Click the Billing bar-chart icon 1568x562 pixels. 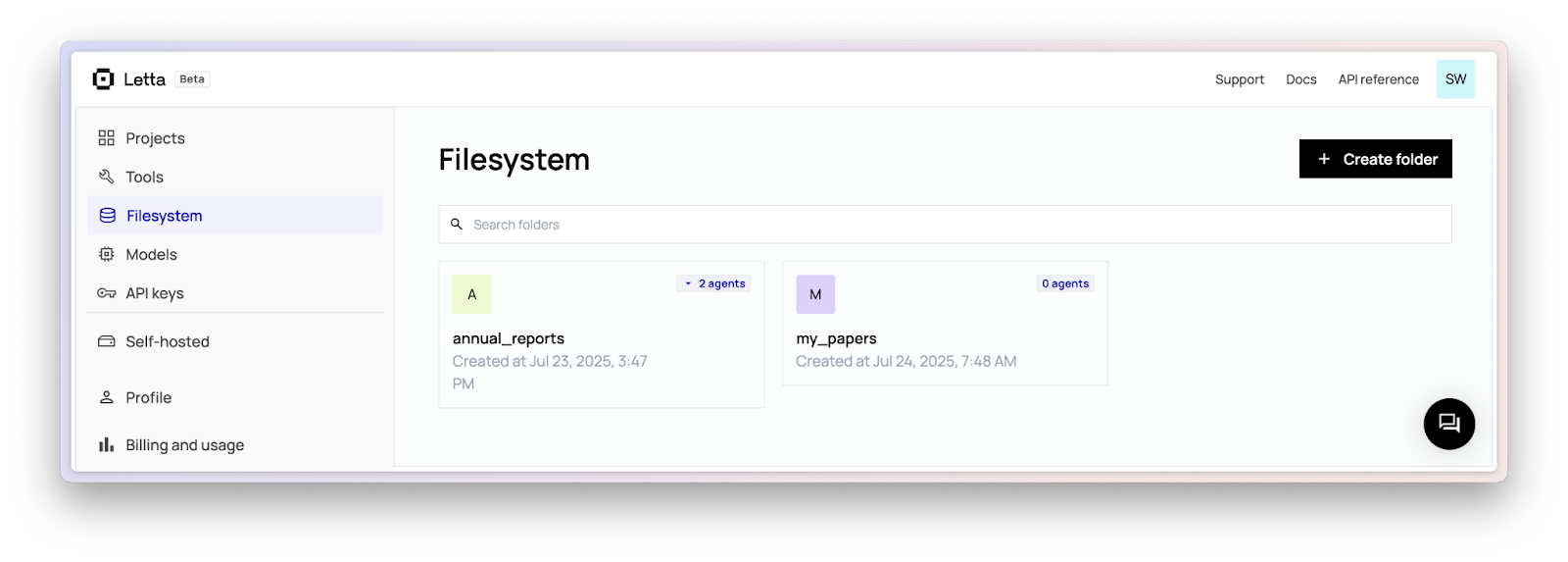pos(107,445)
